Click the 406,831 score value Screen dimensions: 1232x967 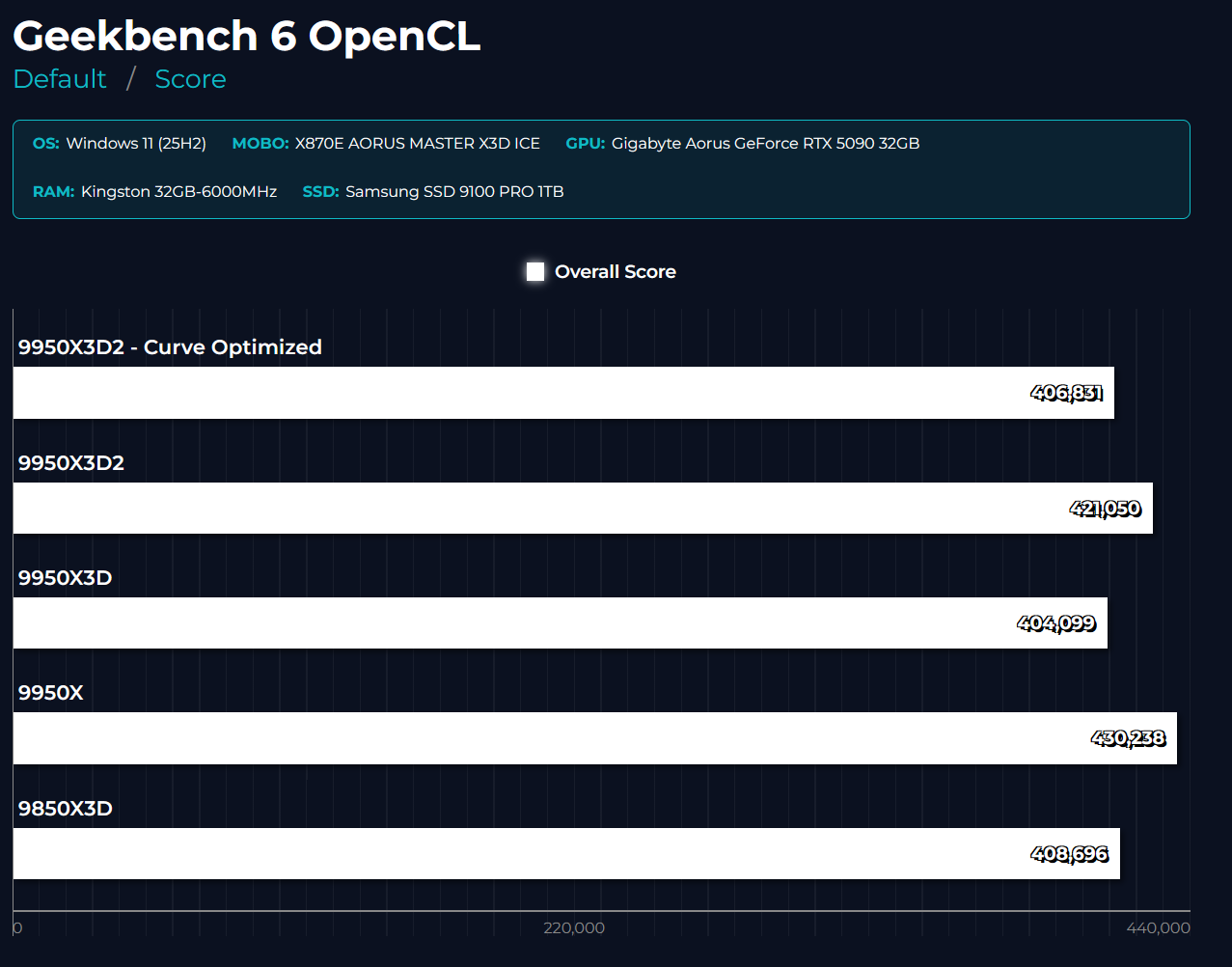1066,393
